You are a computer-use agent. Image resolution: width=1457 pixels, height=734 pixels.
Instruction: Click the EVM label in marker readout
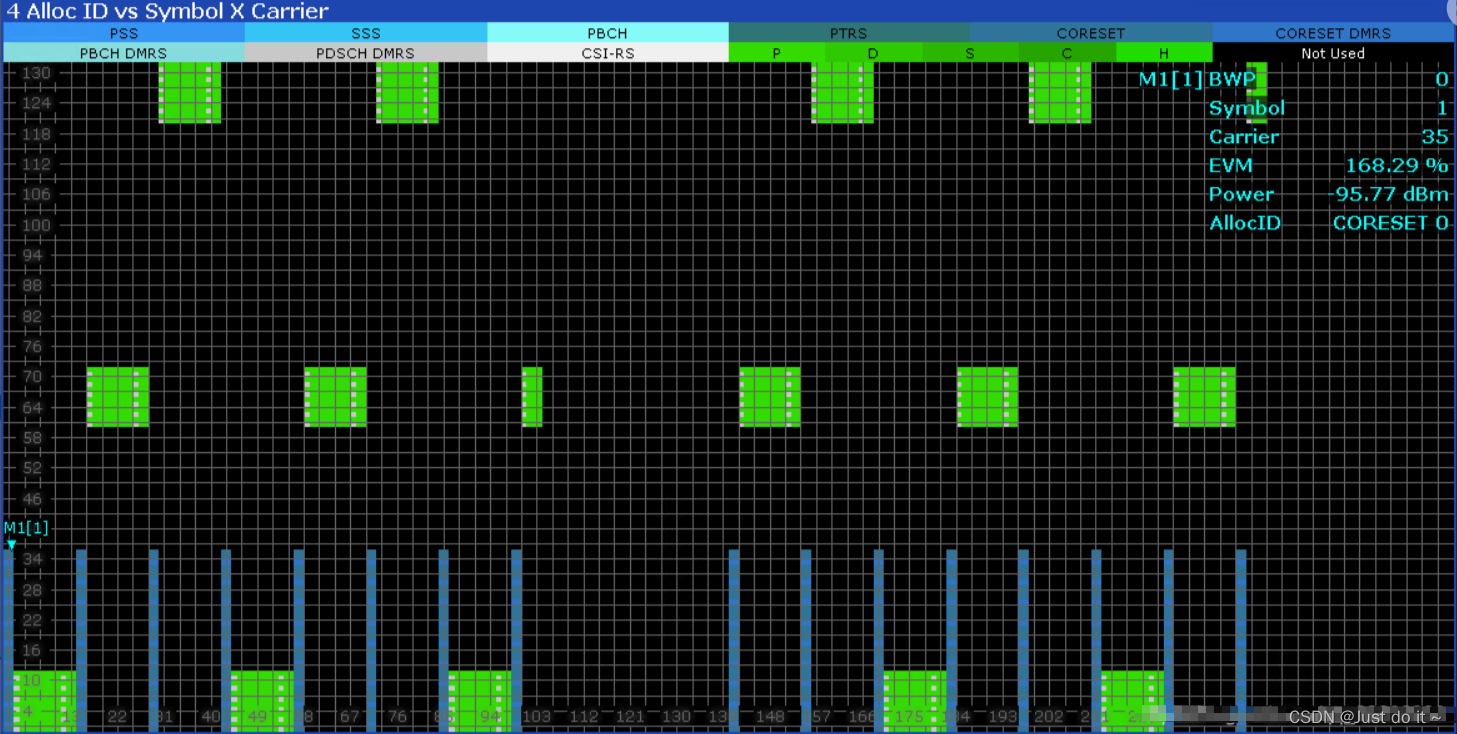(x=1231, y=165)
